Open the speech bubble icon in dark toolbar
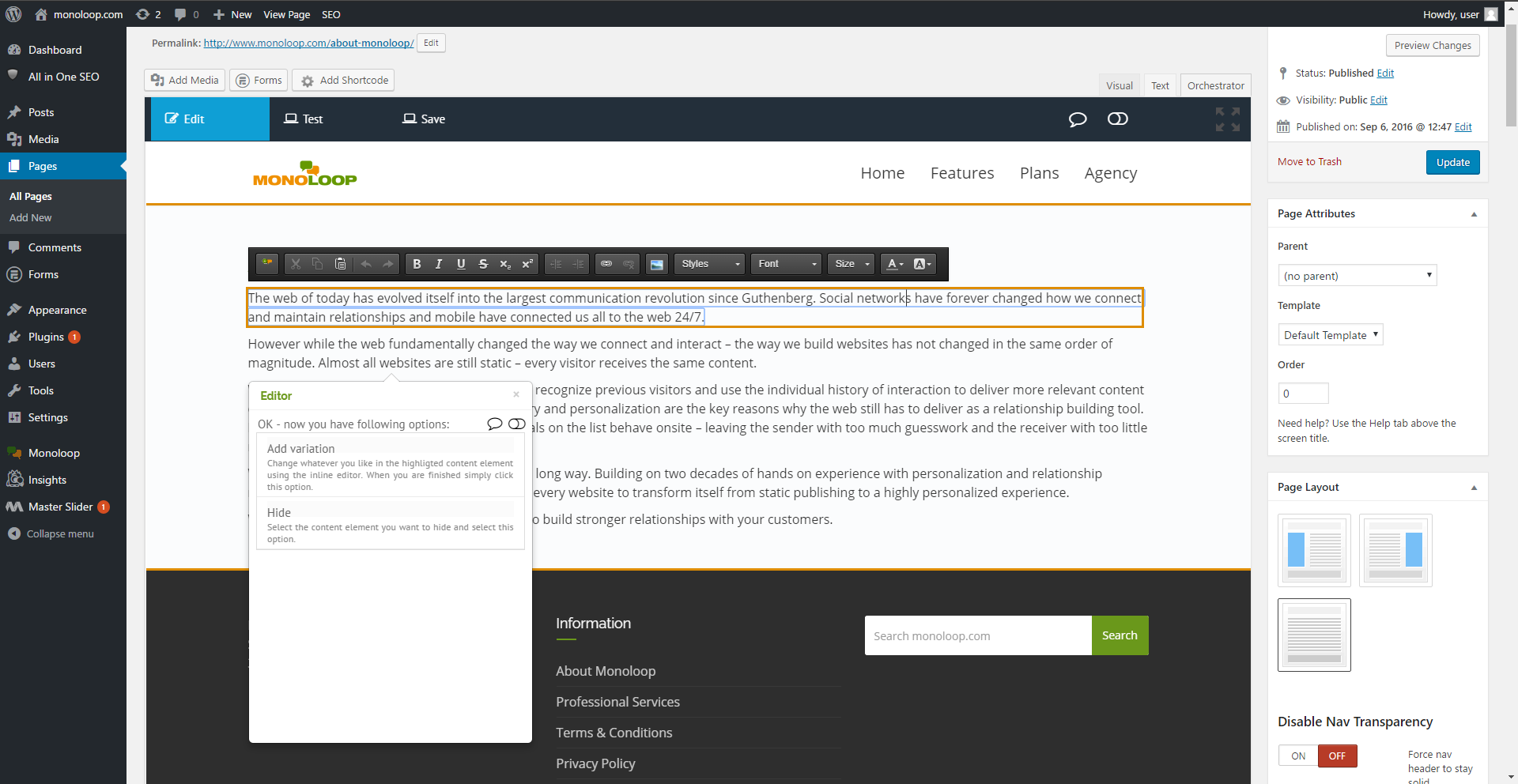This screenshot has width=1518, height=784. 1078,119
